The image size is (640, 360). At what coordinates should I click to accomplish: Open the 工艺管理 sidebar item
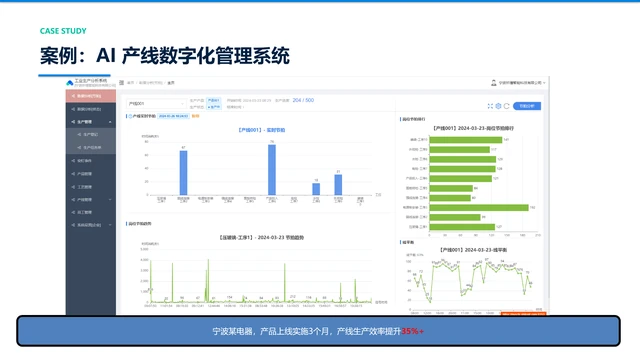click(x=91, y=187)
